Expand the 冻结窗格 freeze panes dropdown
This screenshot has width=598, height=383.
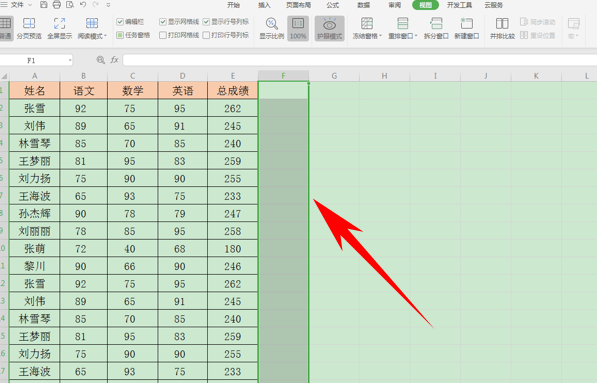pyautogui.click(x=367, y=28)
